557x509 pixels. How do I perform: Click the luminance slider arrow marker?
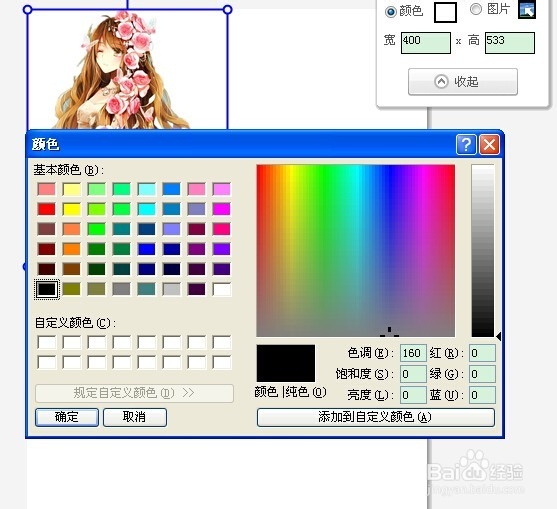point(499,336)
